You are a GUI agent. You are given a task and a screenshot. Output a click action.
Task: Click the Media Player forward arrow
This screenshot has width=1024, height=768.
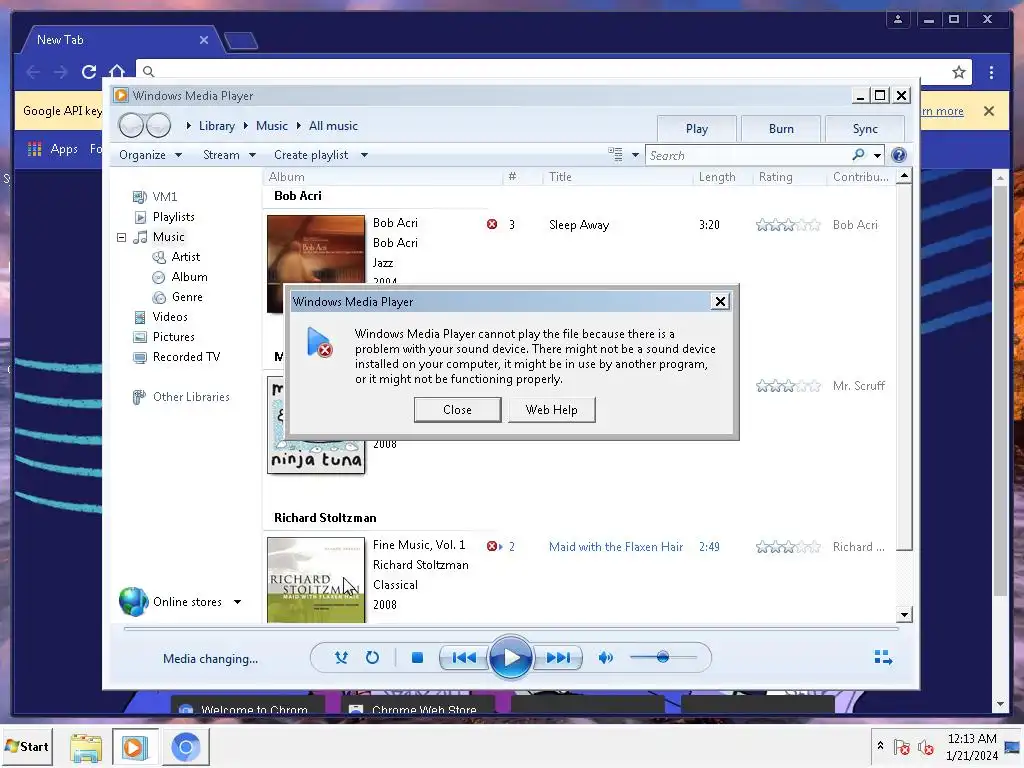[x=158, y=125]
